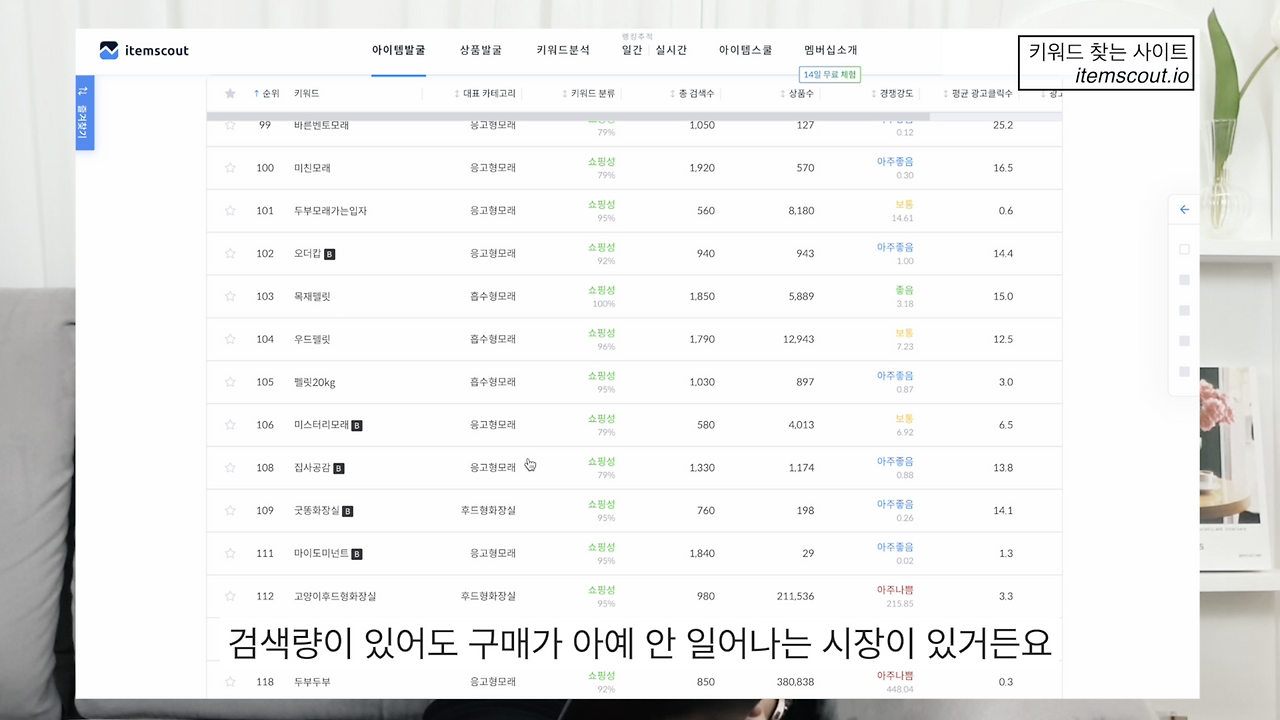Click the itemscout logo icon
This screenshot has width=1280, height=720.
(x=111, y=50)
